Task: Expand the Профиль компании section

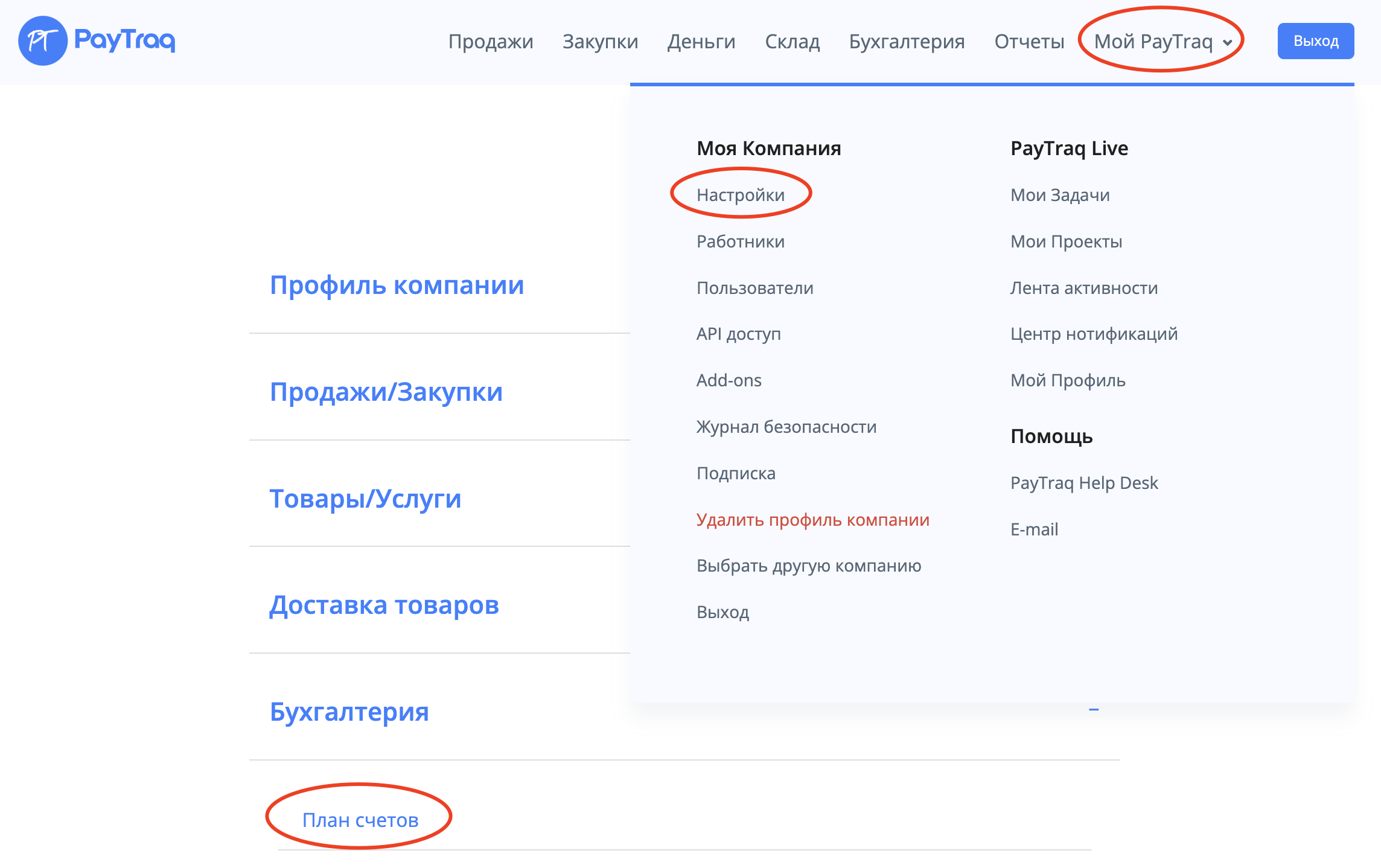Action: [397, 285]
